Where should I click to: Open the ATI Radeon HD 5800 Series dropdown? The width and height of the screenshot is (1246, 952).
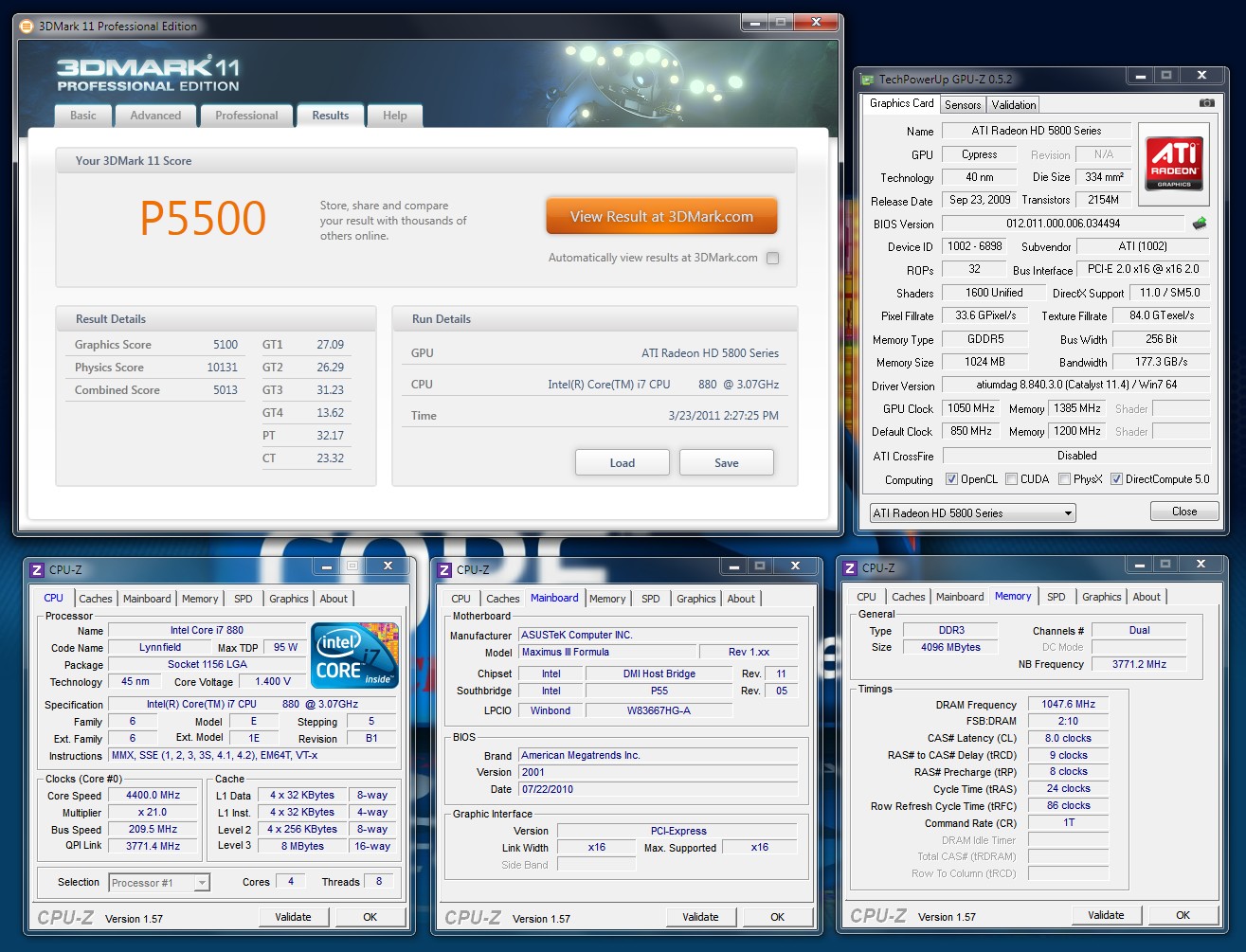pos(973,513)
